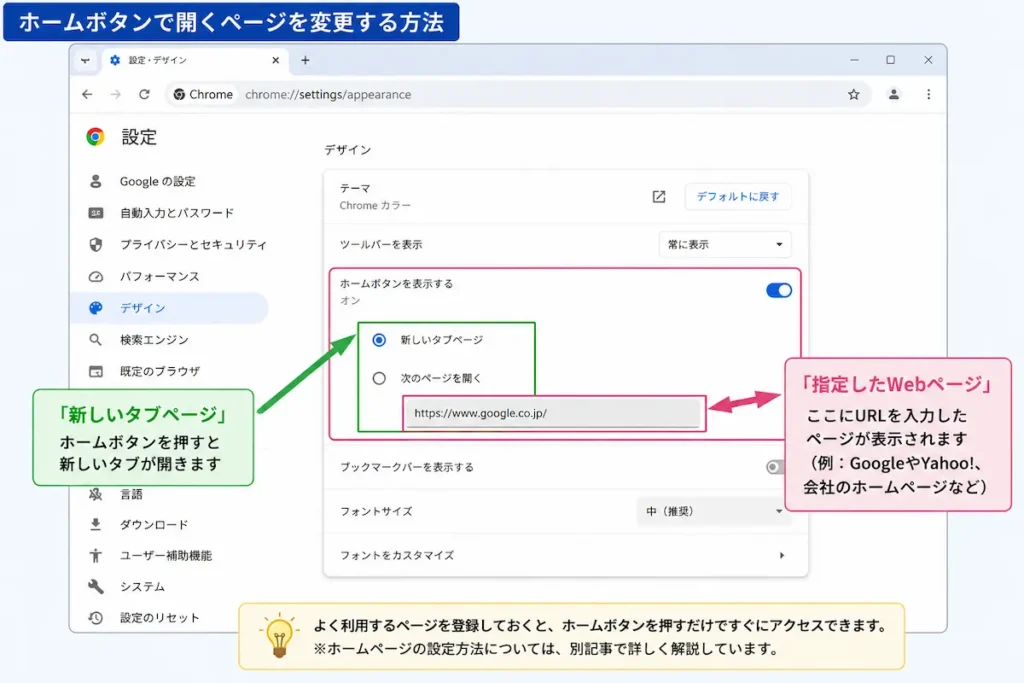Select the 設定 - デザイン tab

194,60
